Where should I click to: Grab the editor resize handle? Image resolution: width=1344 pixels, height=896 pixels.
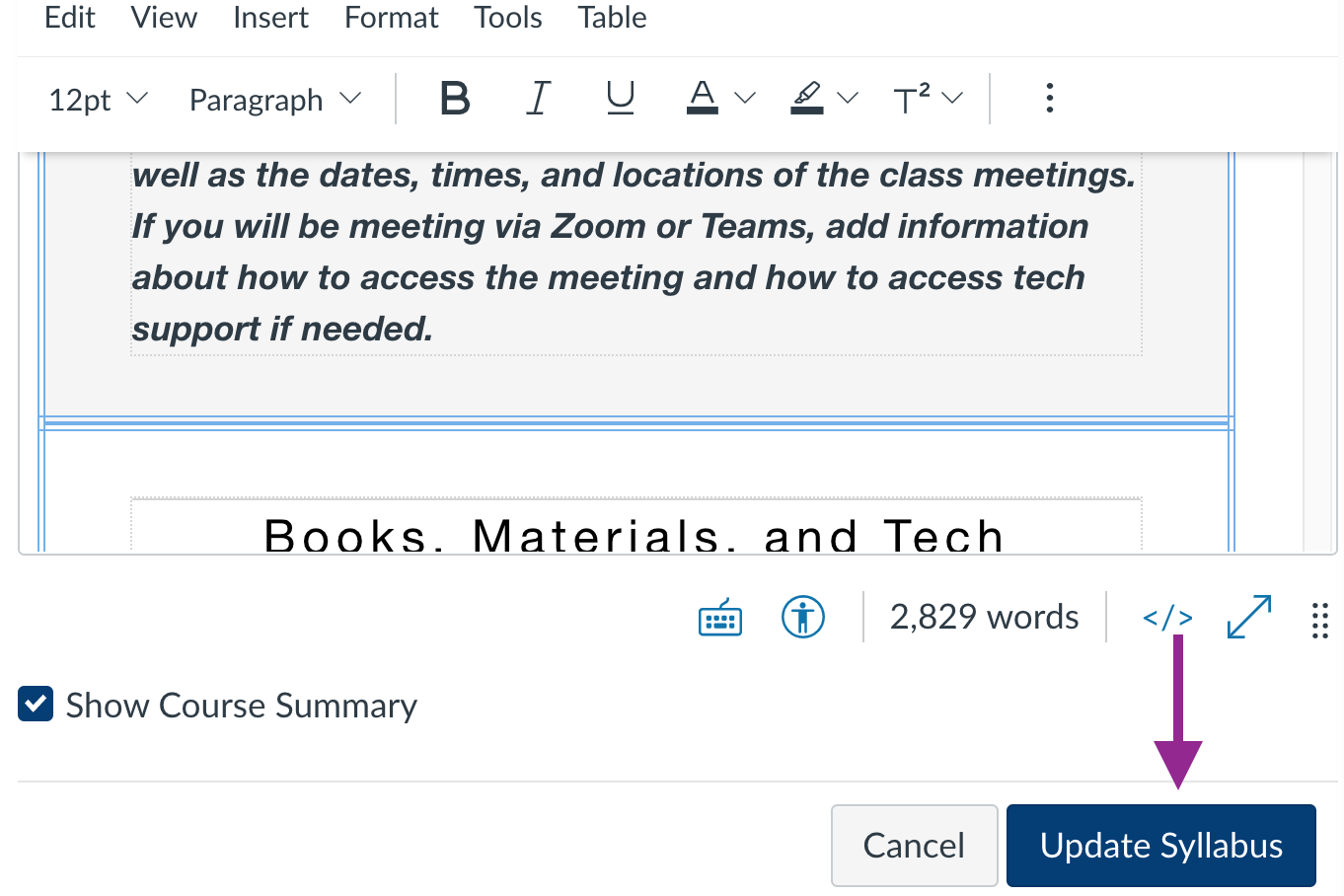click(1320, 620)
